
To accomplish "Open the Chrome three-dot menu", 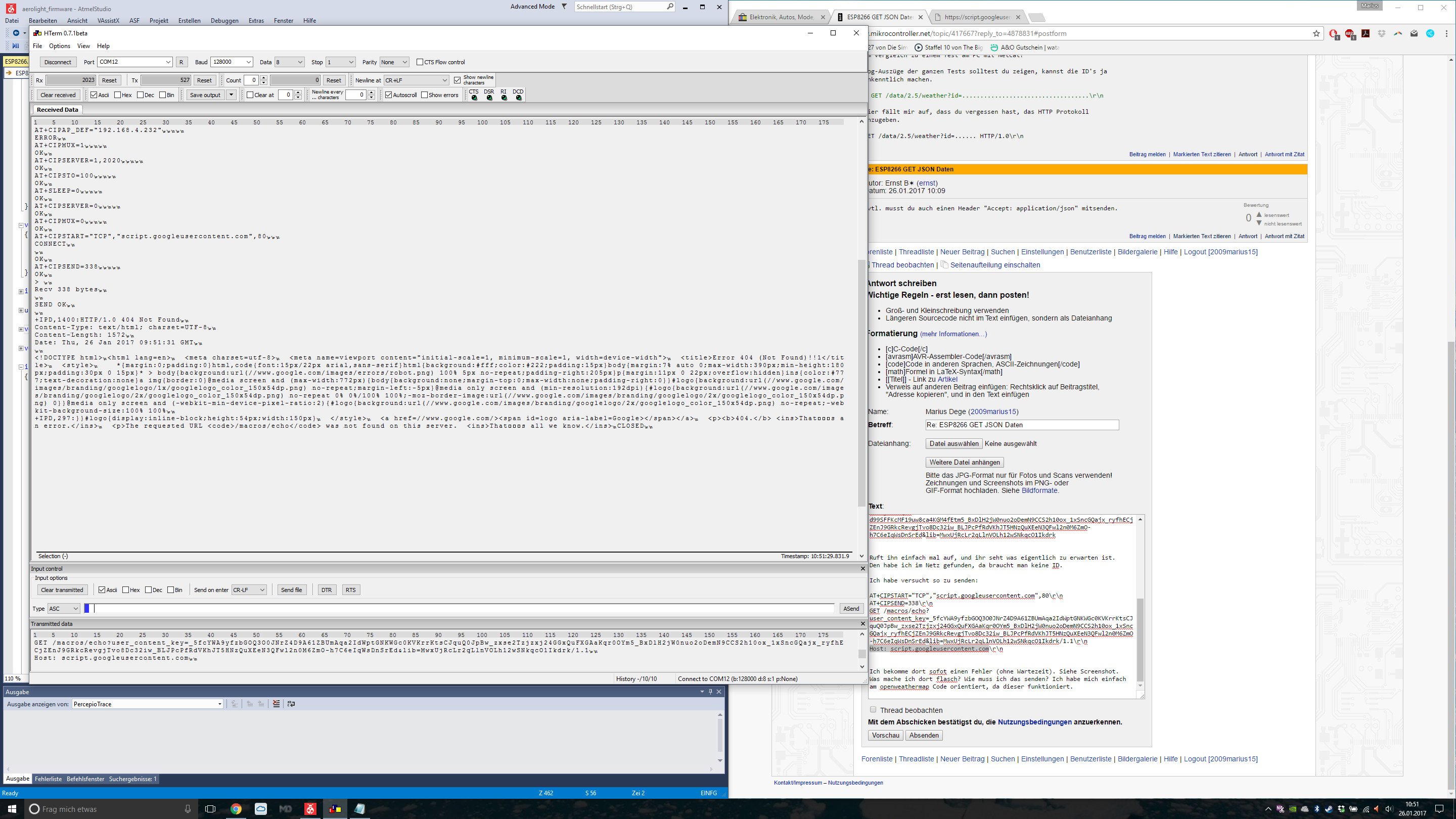I will (1446, 34).
